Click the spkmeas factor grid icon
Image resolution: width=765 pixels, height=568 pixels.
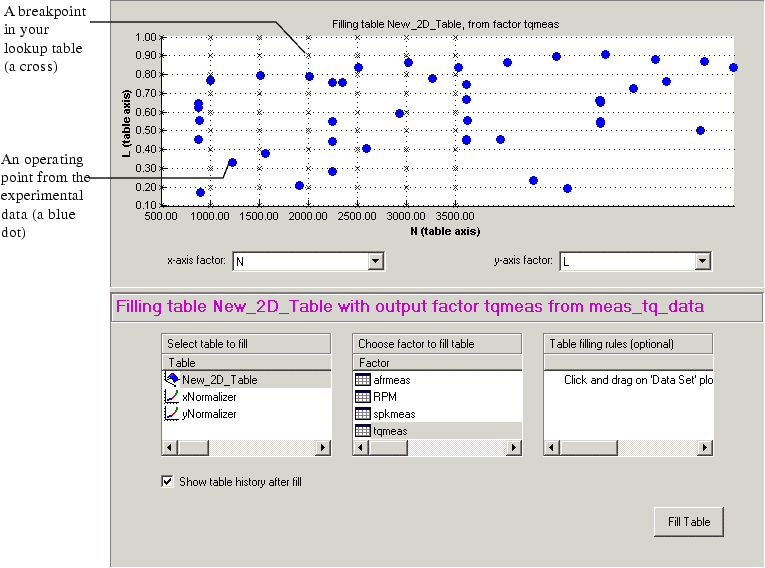pos(362,414)
